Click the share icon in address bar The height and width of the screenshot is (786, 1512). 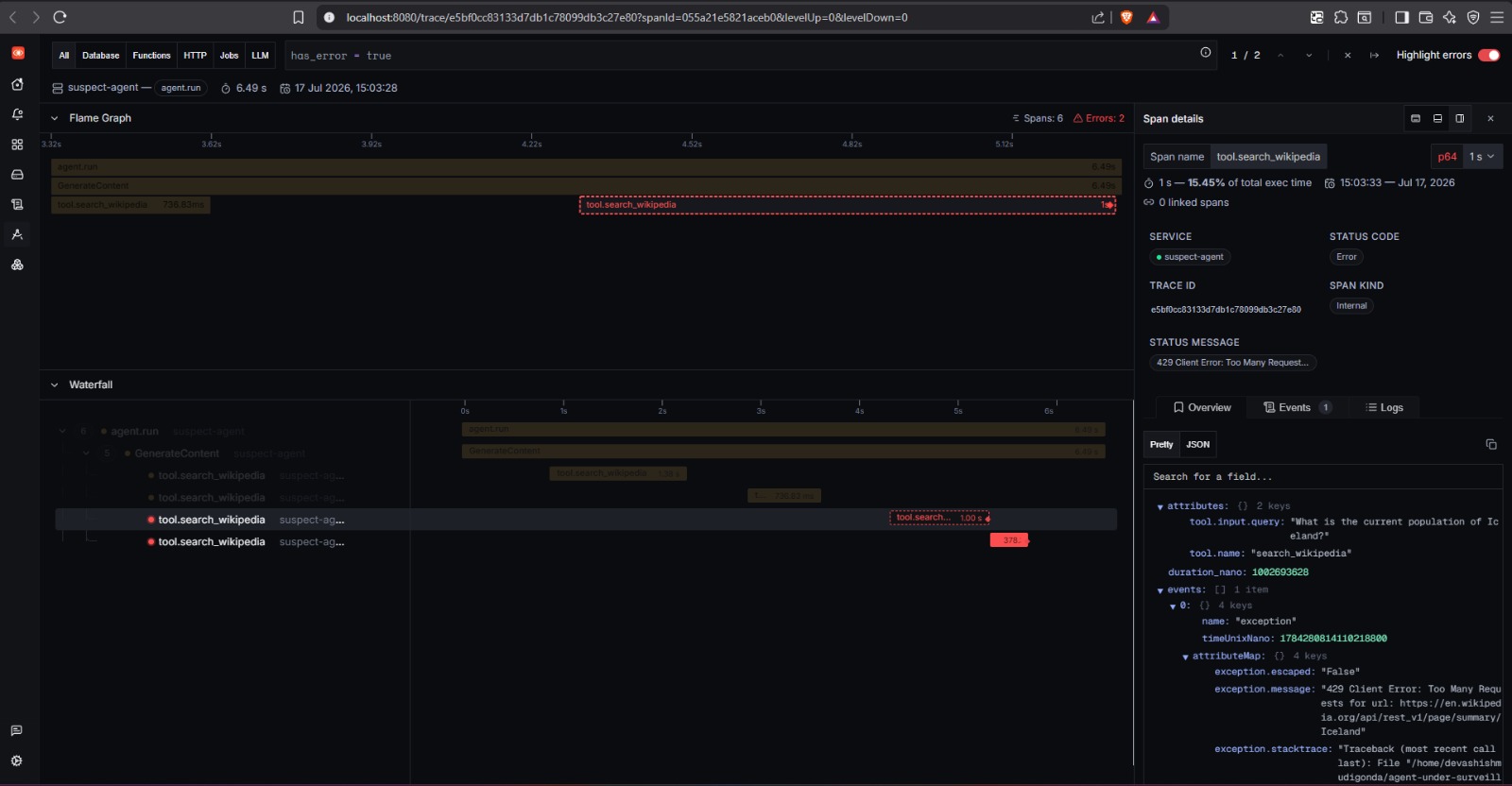click(1097, 17)
